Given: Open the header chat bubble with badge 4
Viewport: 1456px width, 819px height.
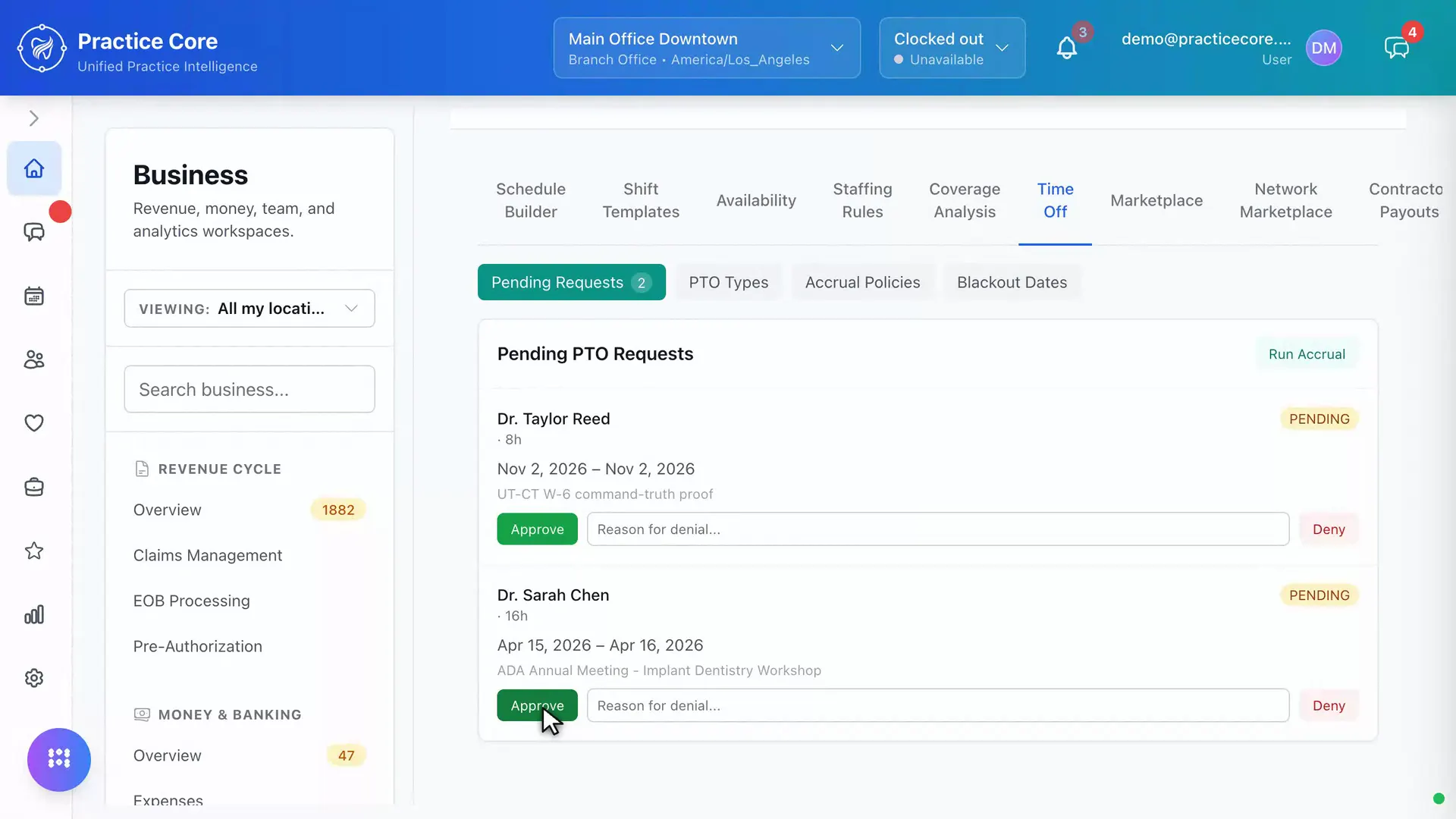Looking at the screenshot, I should (x=1397, y=49).
